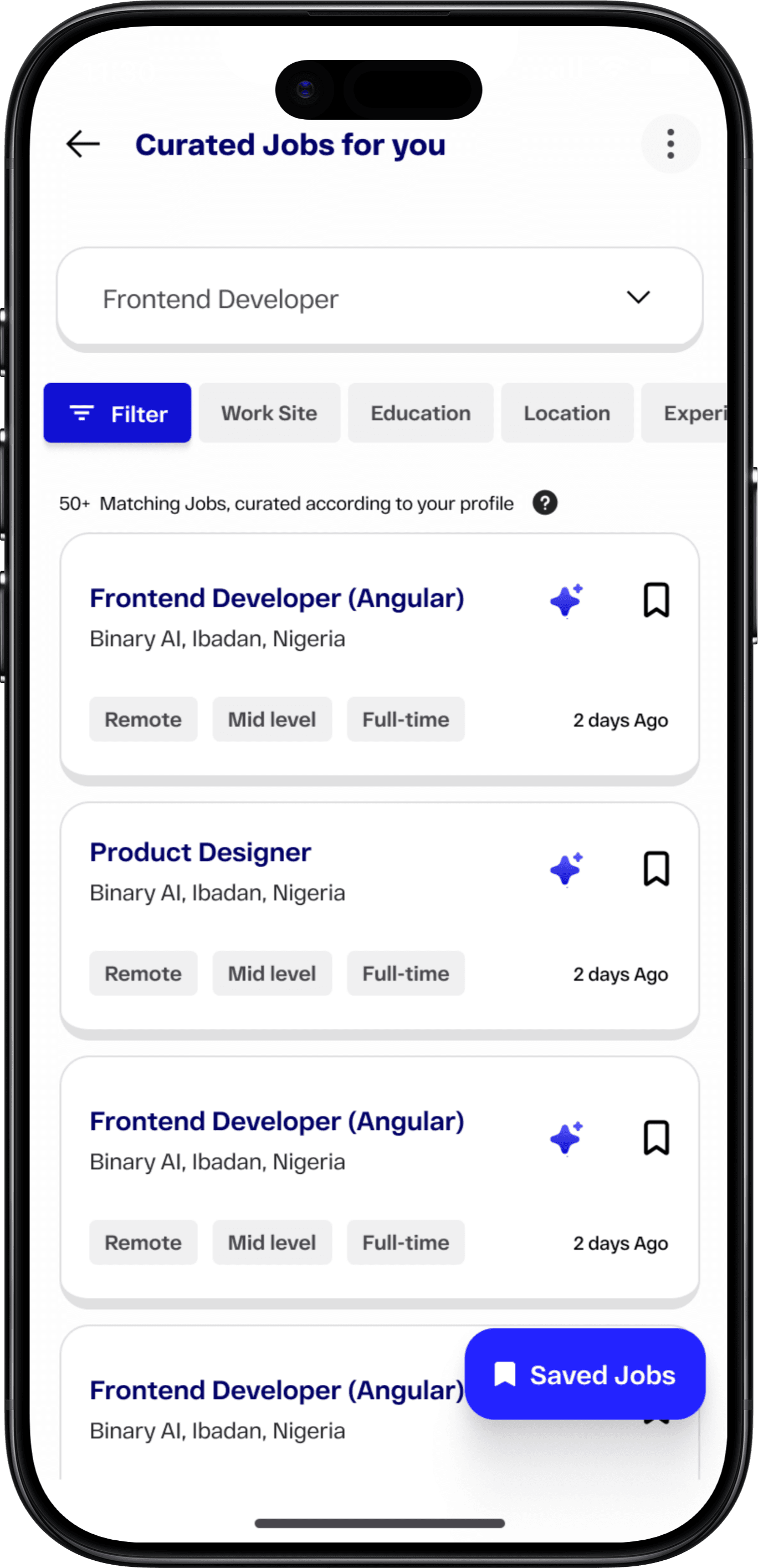Tap AI sparkle icon on first Frontend Developer job

pos(566,601)
